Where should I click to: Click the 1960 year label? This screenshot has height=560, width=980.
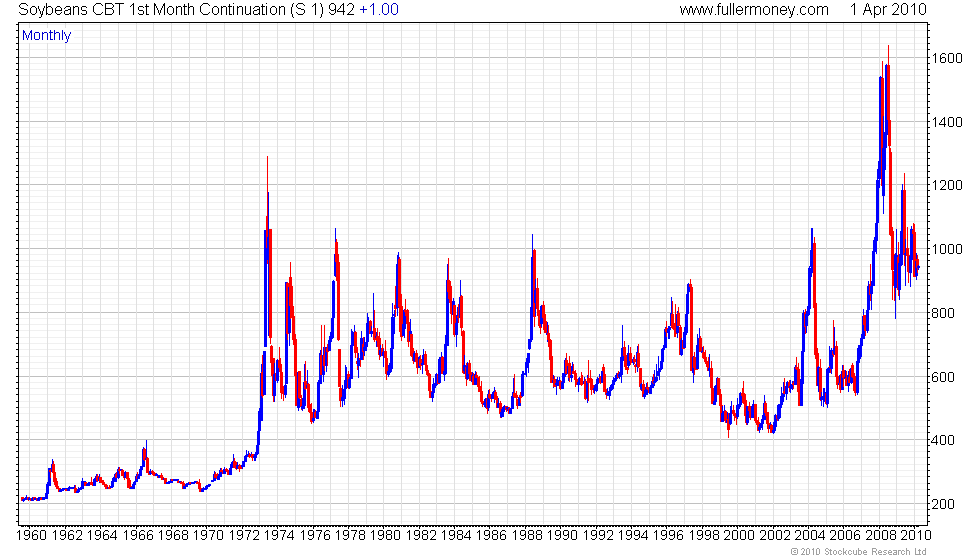(x=31, y=536)
